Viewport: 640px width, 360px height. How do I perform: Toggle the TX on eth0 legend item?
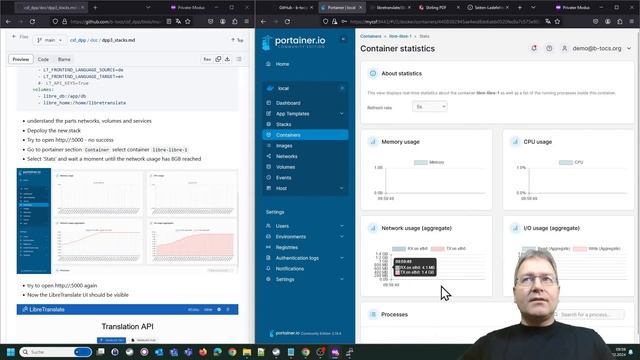(x=448, y=249)
